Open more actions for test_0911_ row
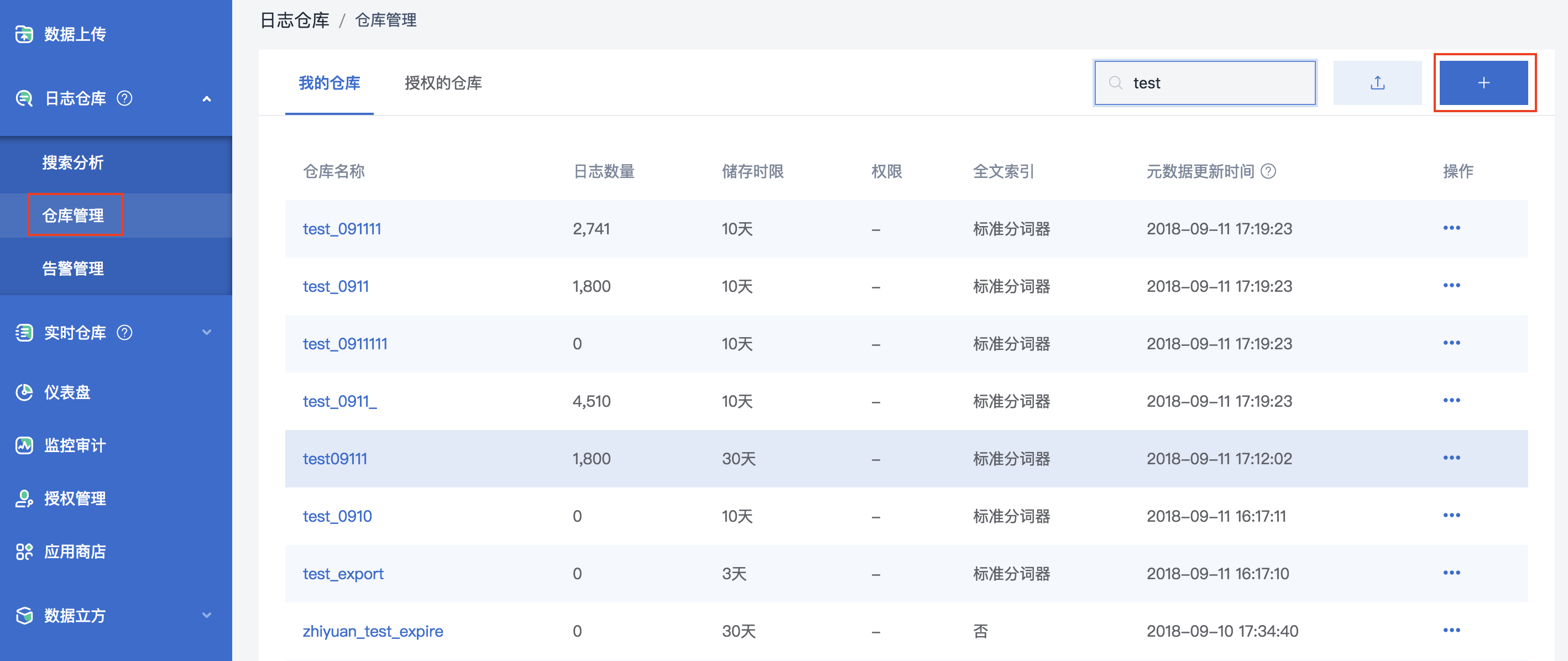This screenshot has width=1568, height=661. [1452, 401]
